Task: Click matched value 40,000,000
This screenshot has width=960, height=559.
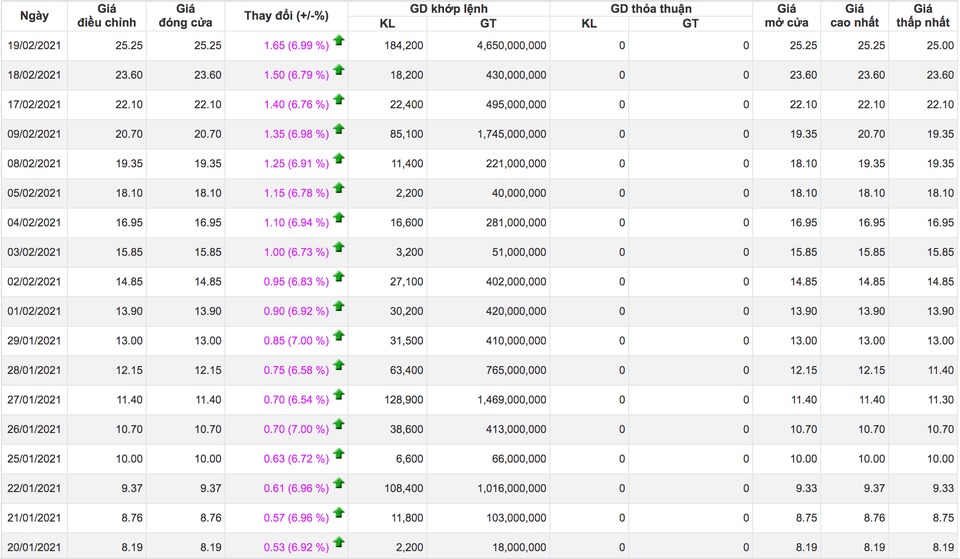Action: pyautogui.click(x=519, y=193)
